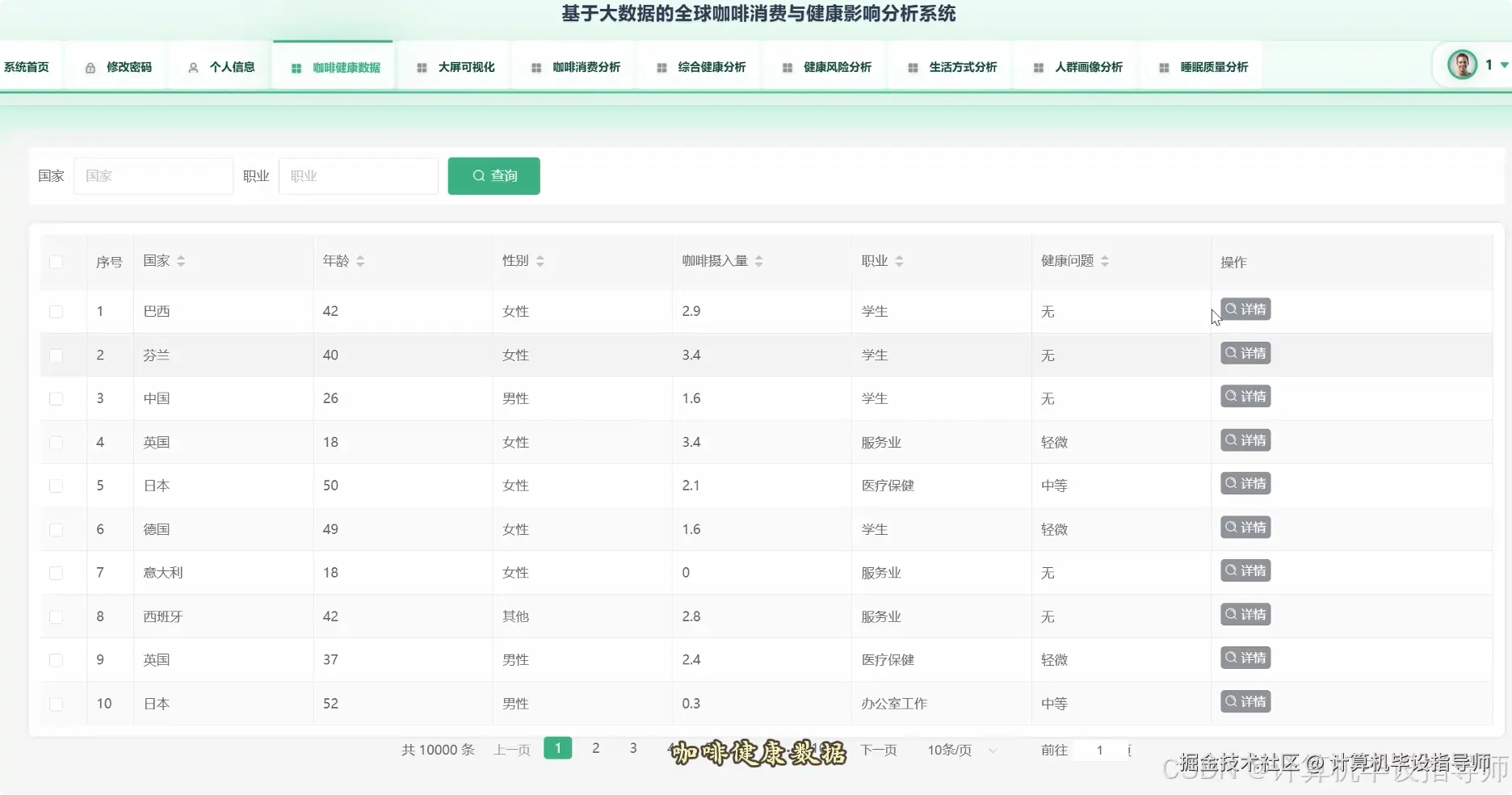Viewport: 1512px width, 795px height.
Task: Click the person icon beside 个人信息
Action: coord(192,67)
